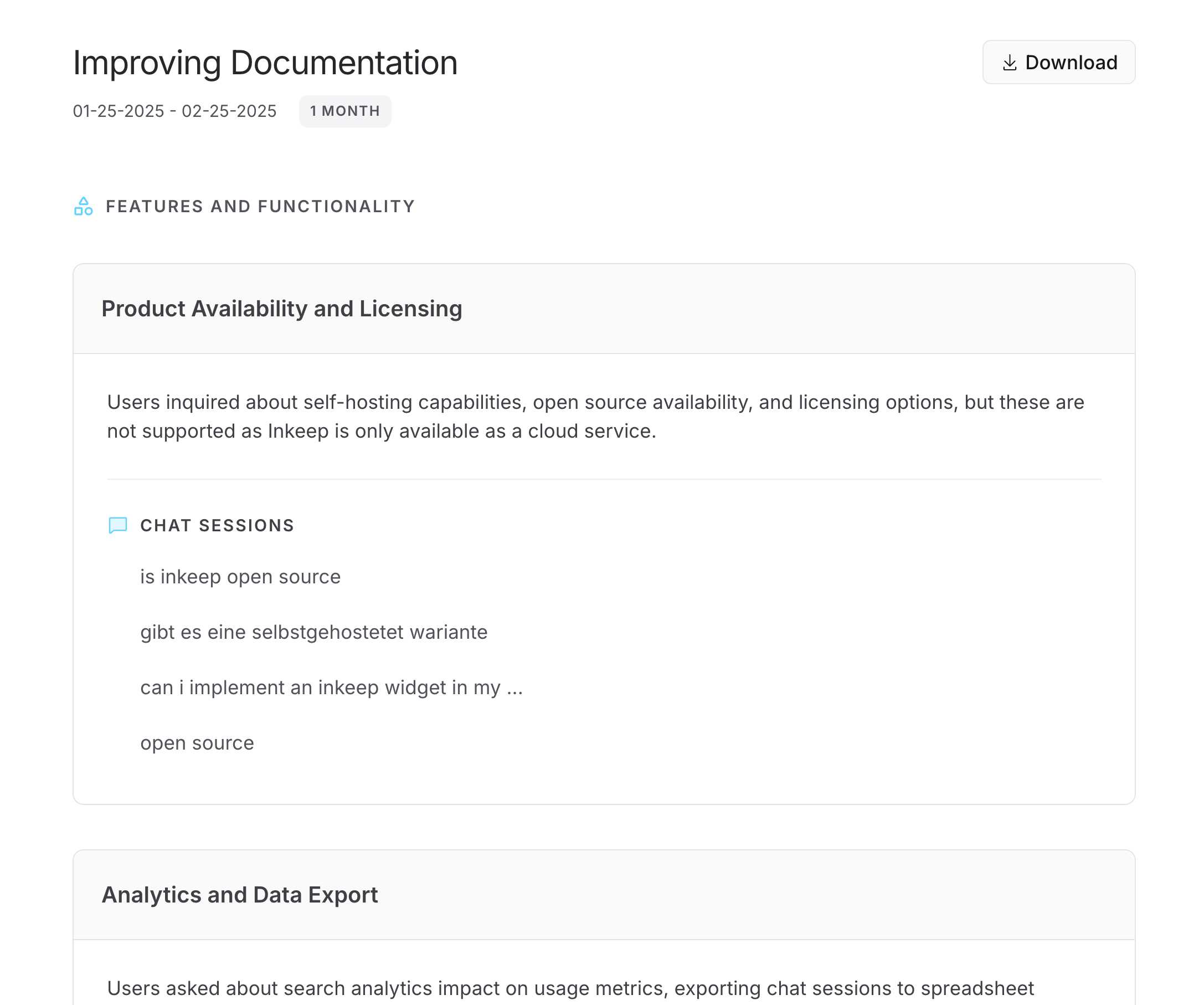
Task: Click the Product Availability and Licensing header
Action: pyautogui.click(x=281, y=309)
